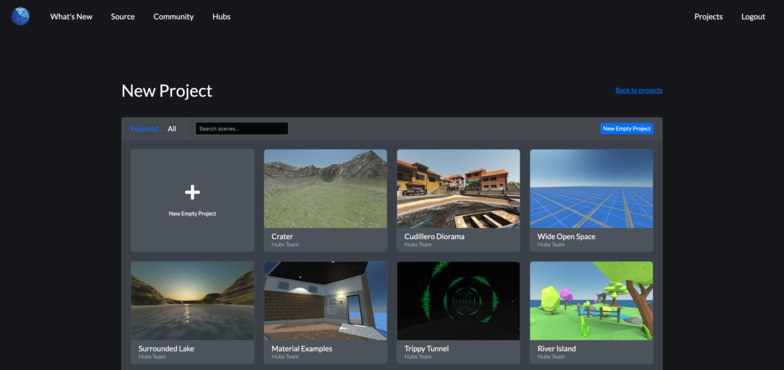This screenshot has width=784, height=370.
Task: Click Logout in the top bar
Action: click(x=753, y=16)
